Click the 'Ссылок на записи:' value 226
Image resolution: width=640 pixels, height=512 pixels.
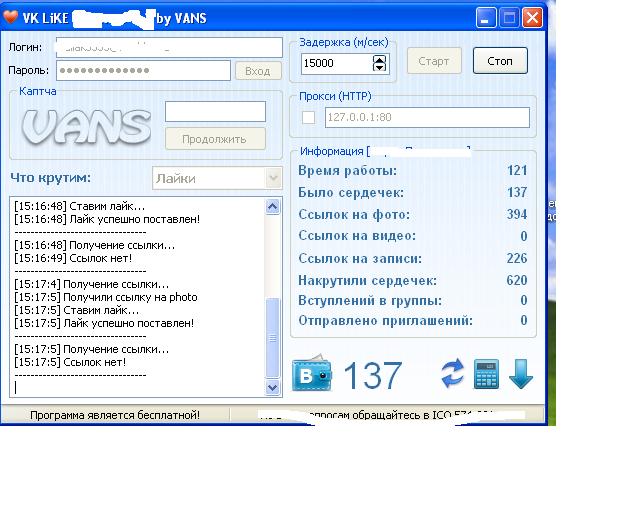(517, 258)
